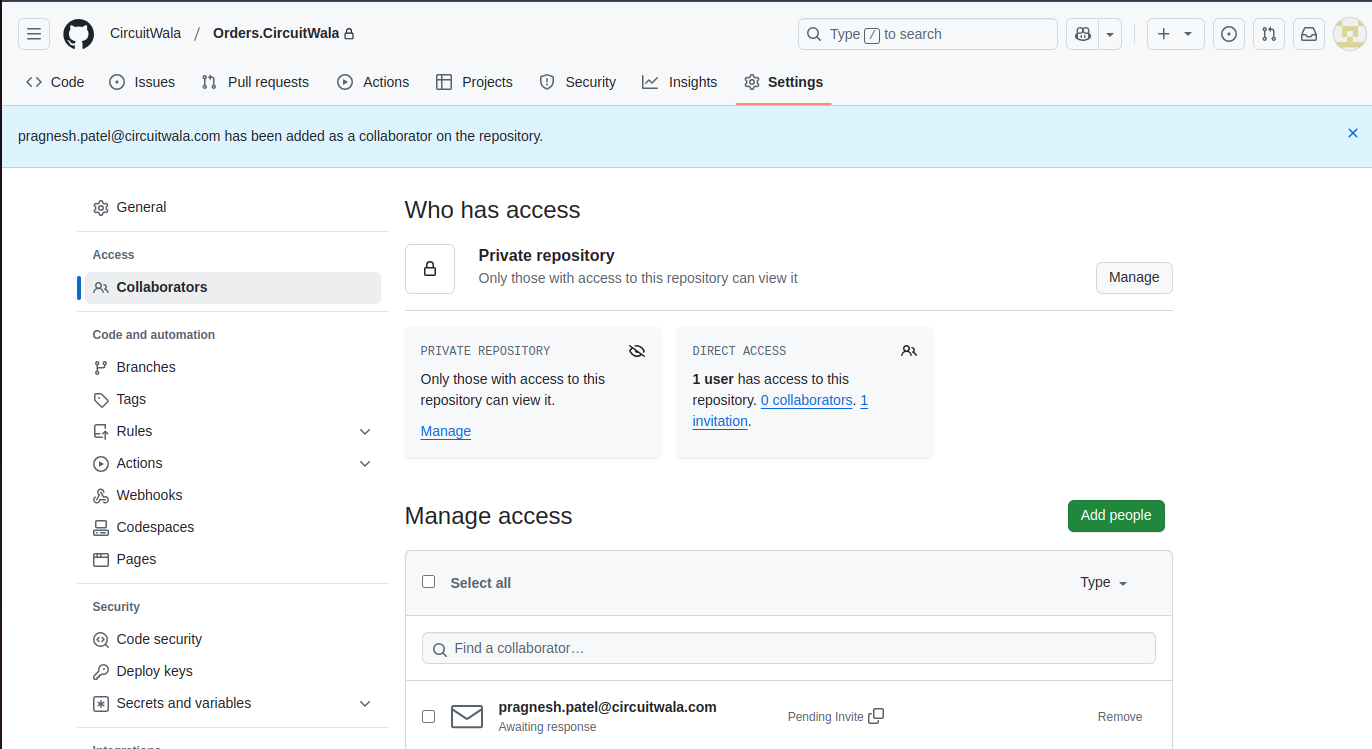The height and width of the screenshot is (749, 1372).
Task: Click the crossed-eye icon in Private Repository card
Action: (x=637, y=351)
